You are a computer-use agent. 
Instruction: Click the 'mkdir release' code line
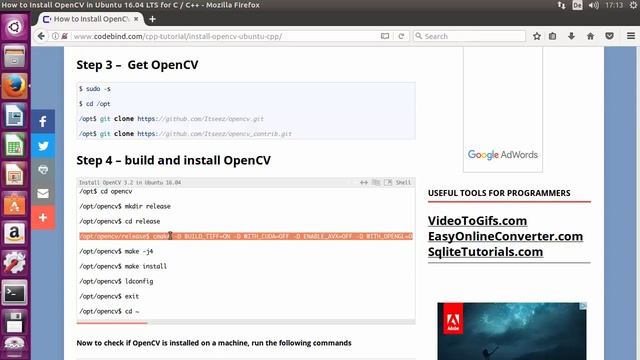[x=125, y=207]
